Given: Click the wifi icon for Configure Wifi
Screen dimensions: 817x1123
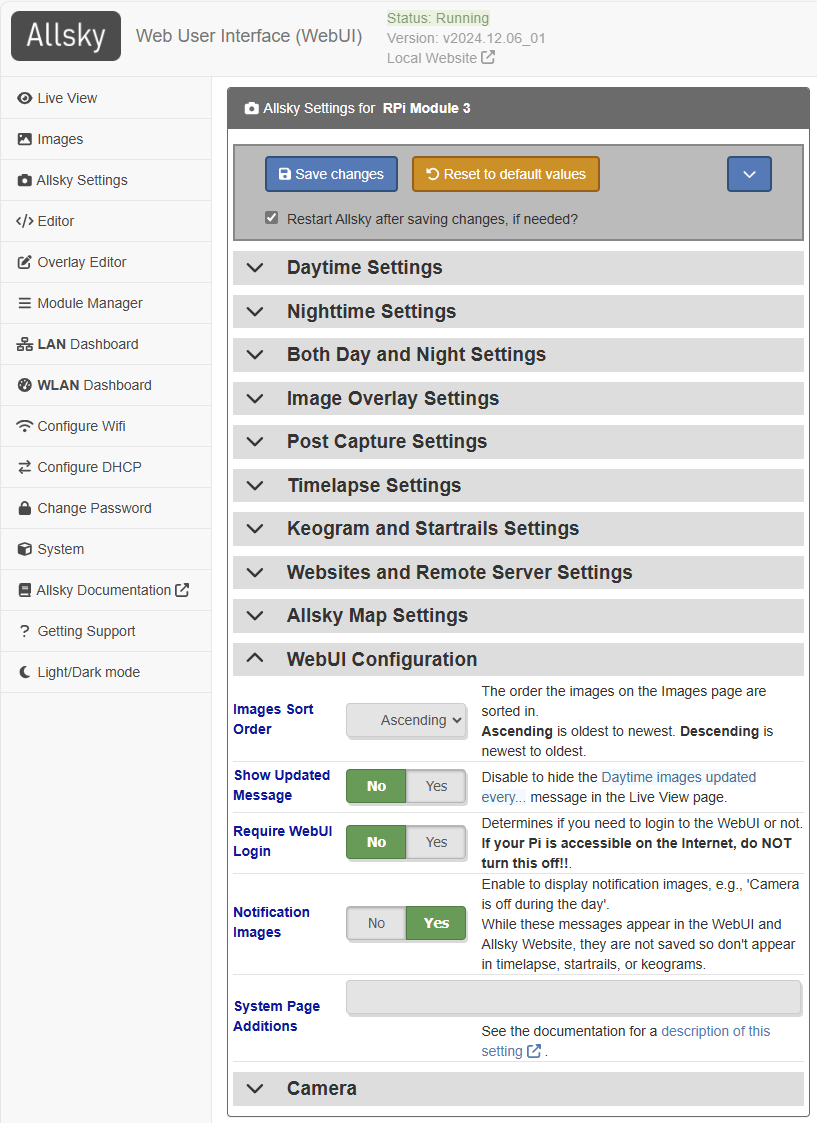Looking at the screenshot, I should 25,426.
